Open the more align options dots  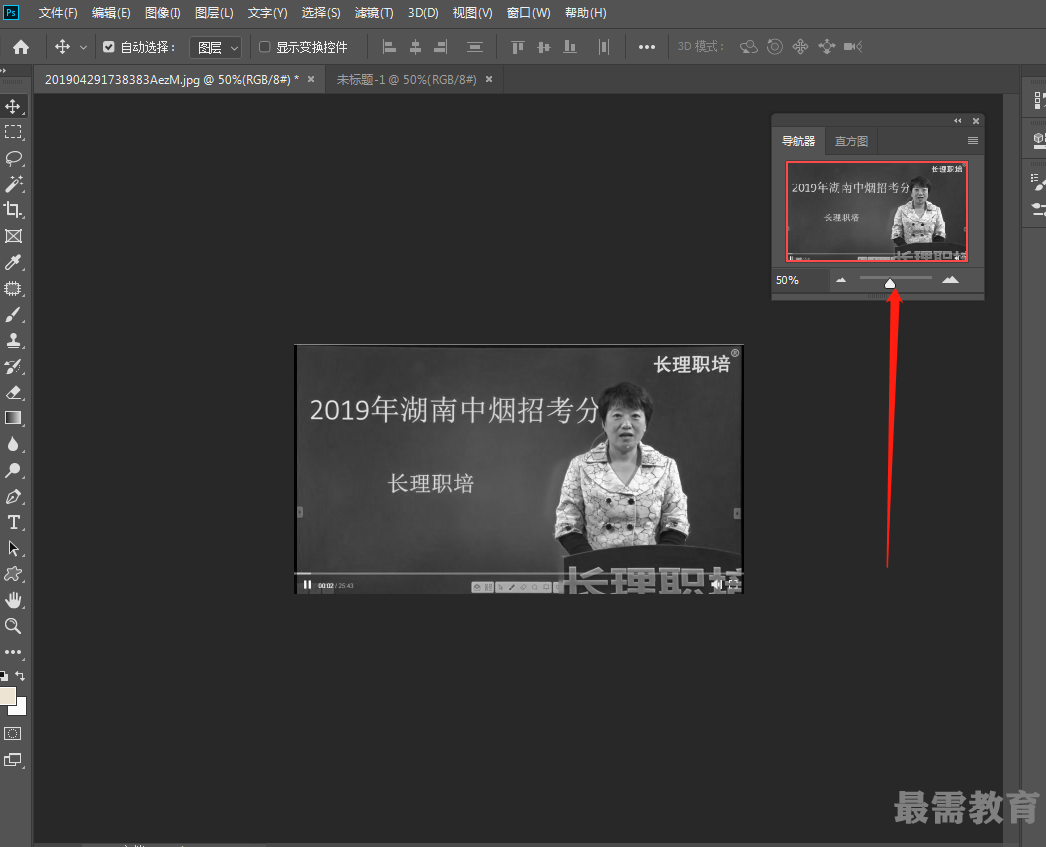click(646, 47)
